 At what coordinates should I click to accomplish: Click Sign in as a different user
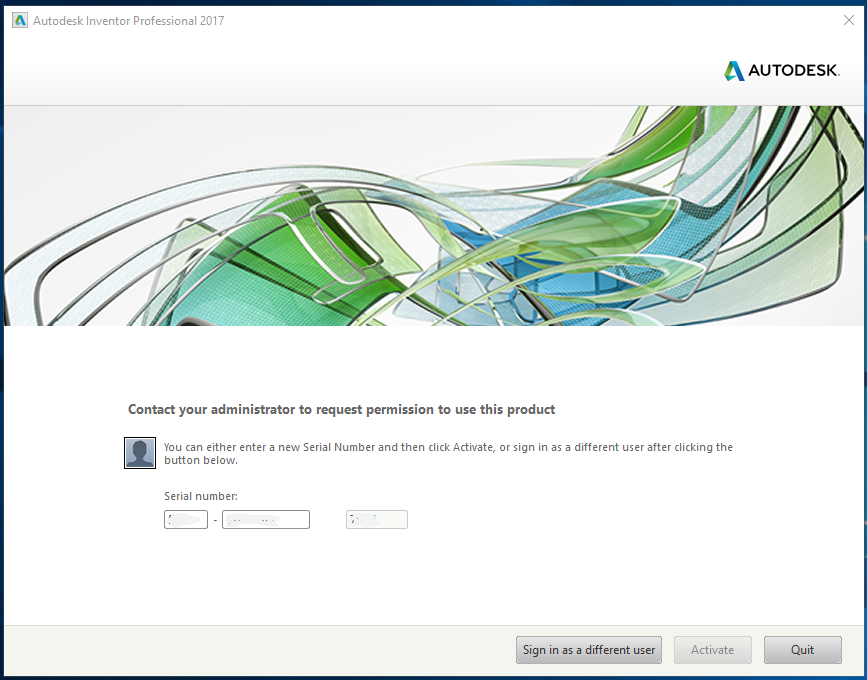[x=589, y=650]
